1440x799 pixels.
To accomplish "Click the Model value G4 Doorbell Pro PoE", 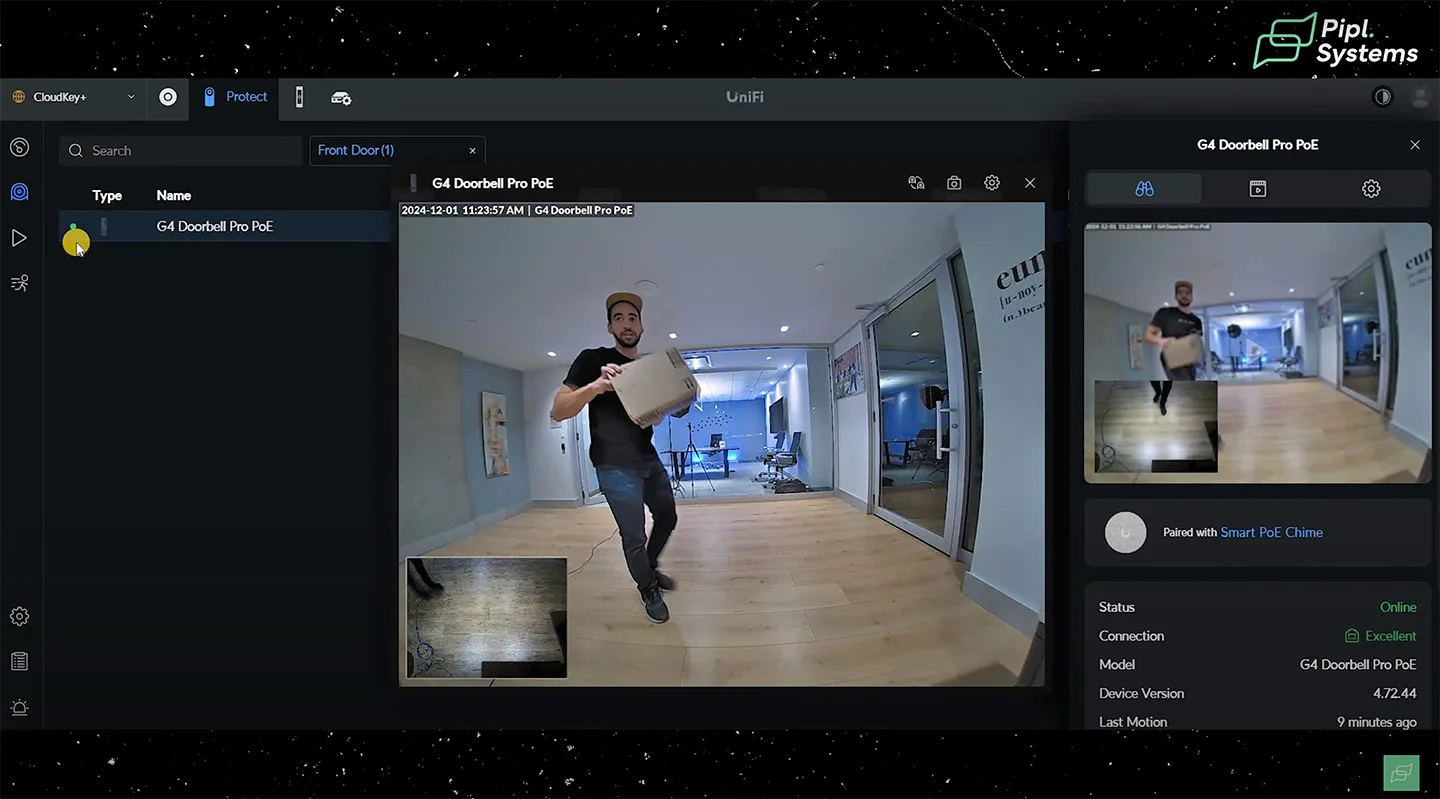I will [x=1358, y=664].
